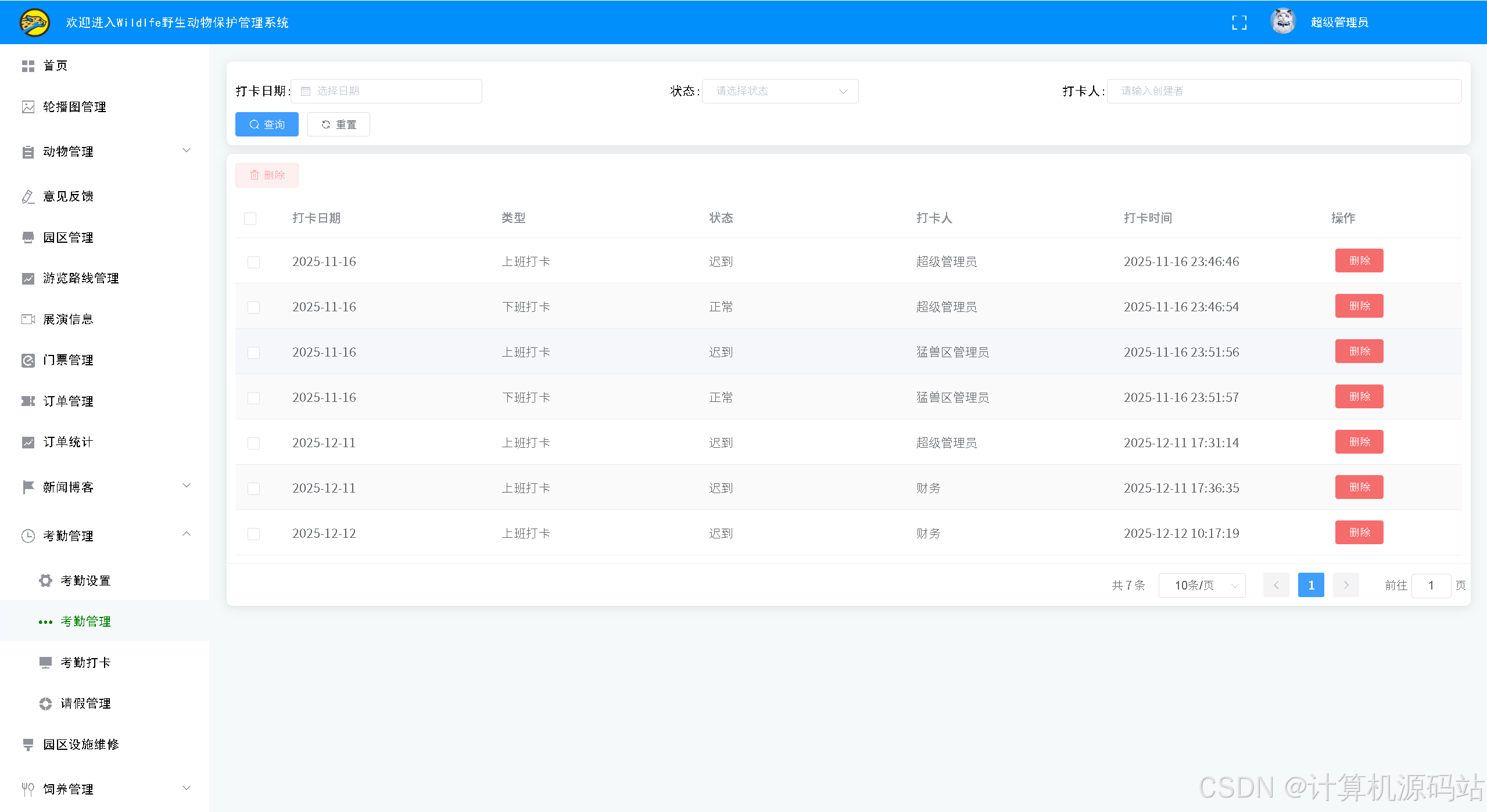This screenshot has height=812, width=1487.
Task: Click the blue 查询 search button
Action: pos(267,124)
